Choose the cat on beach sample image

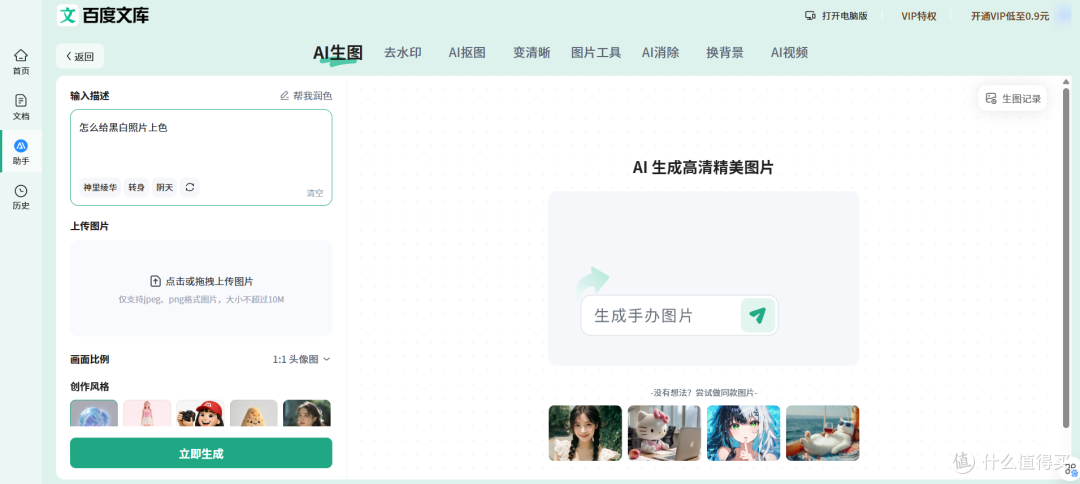click(x=822, y=433)
